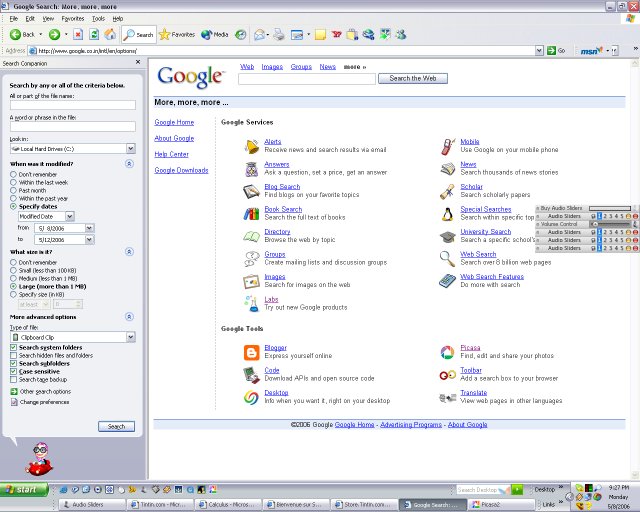
Task: Click the Picasa pinwheel icon
Action: pos(447,352)
